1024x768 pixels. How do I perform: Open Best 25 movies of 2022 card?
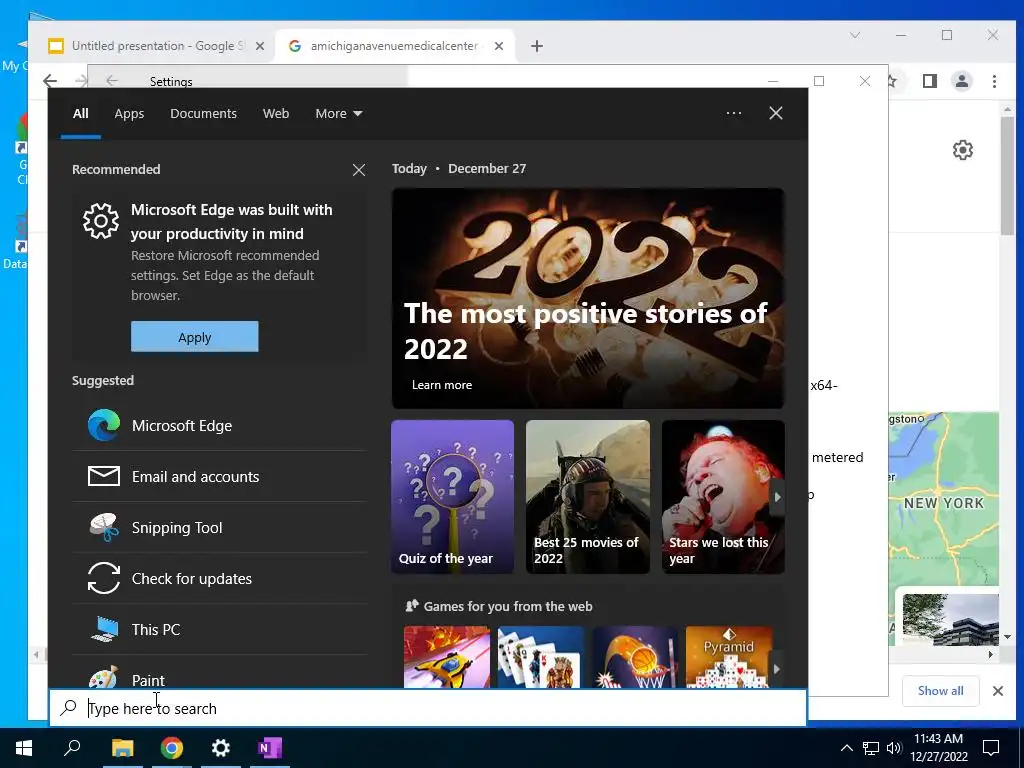(588, 497)
